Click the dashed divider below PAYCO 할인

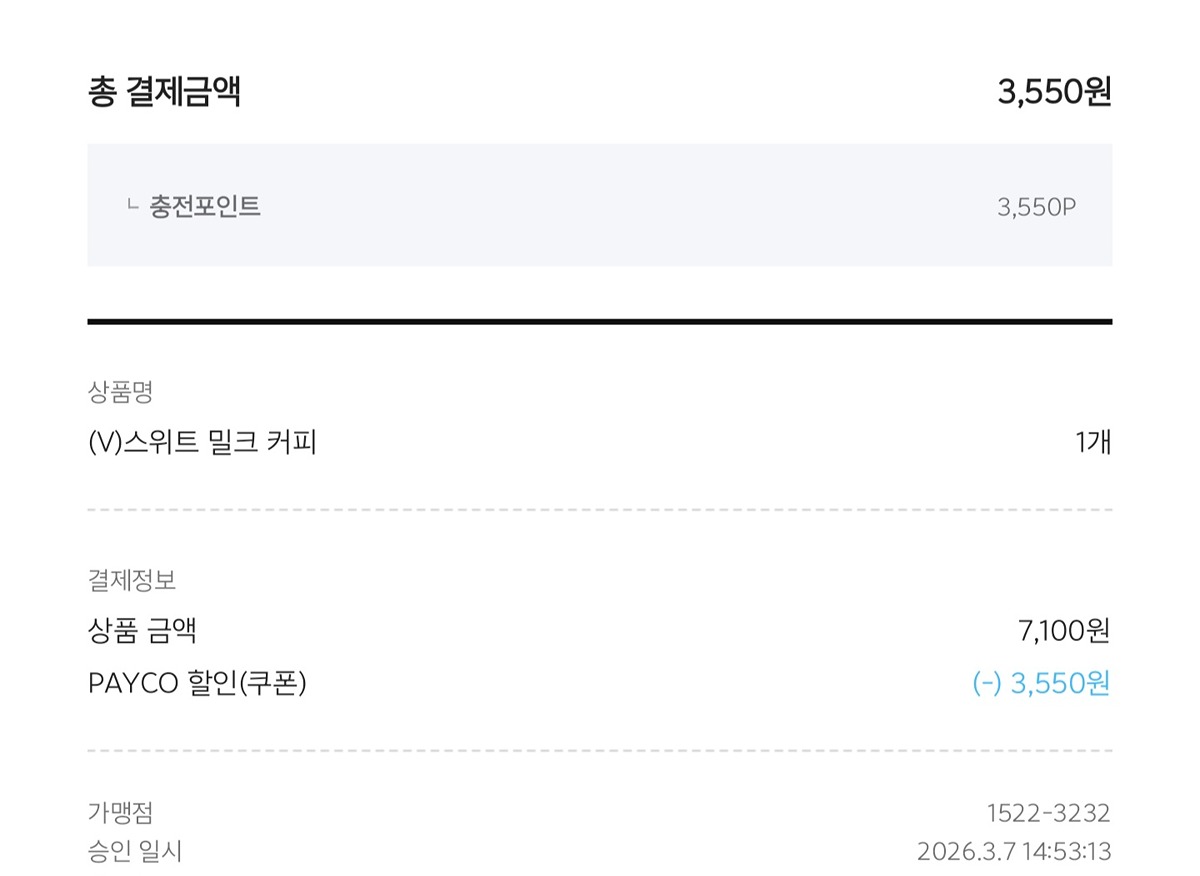pos(600,750)
